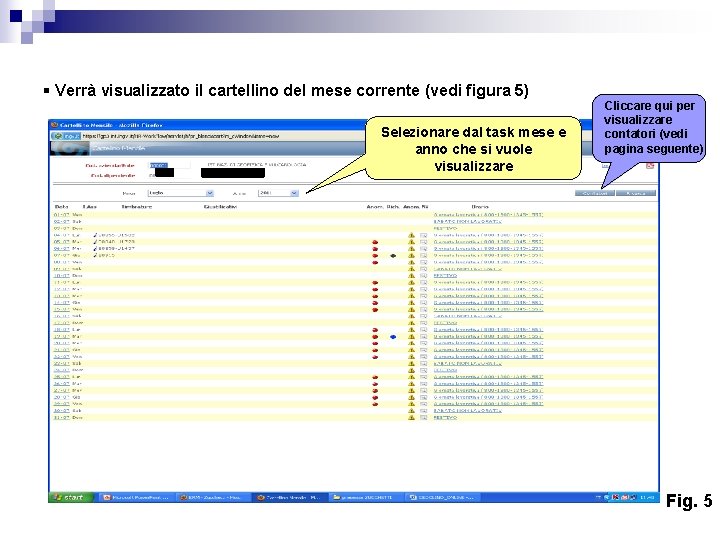Click the yellow warning triangle in row 23-07
The width and height of the screenshot is (720, 540).
411,364
